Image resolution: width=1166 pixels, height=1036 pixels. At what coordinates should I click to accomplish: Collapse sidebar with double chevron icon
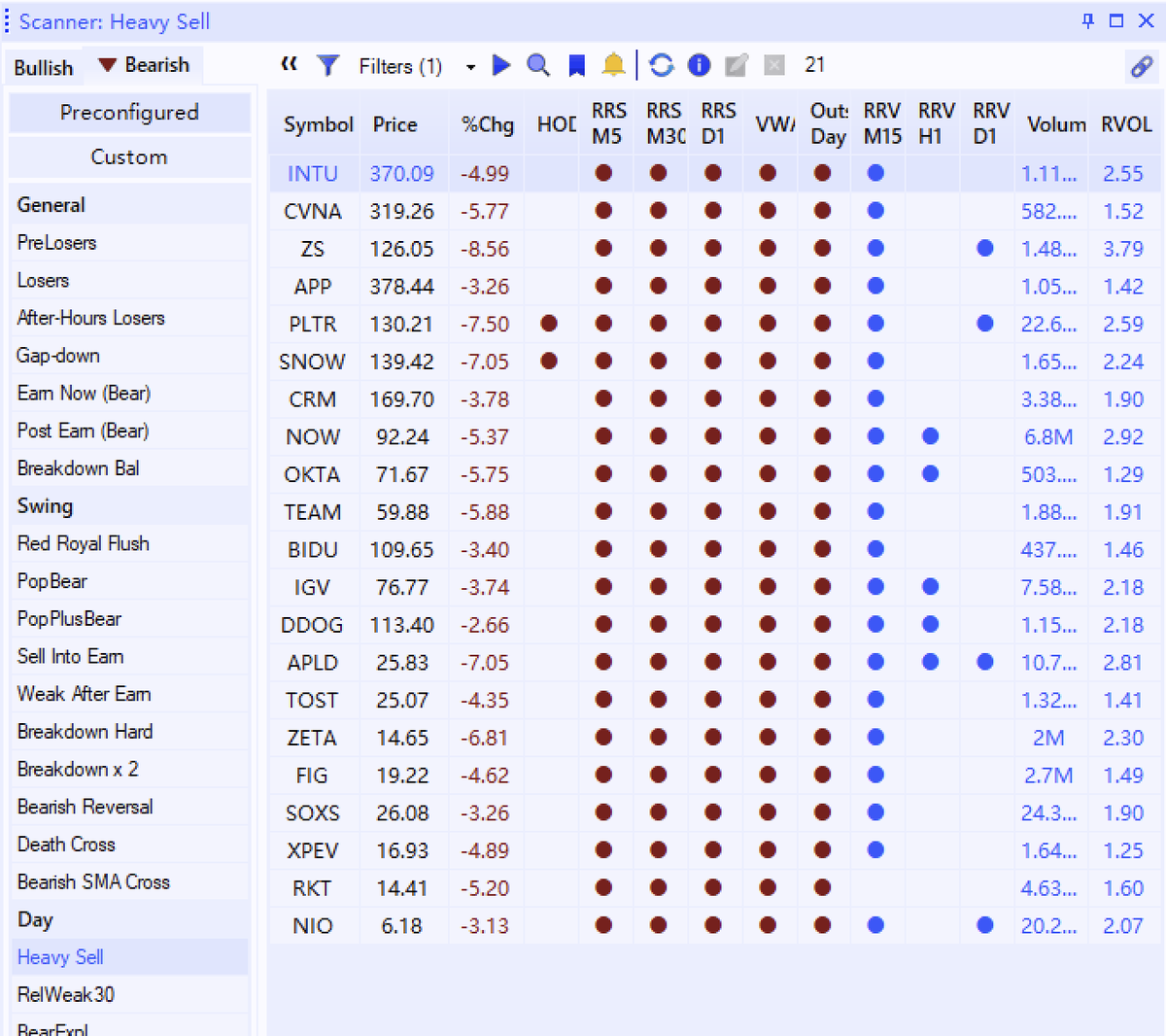point(289,64)
